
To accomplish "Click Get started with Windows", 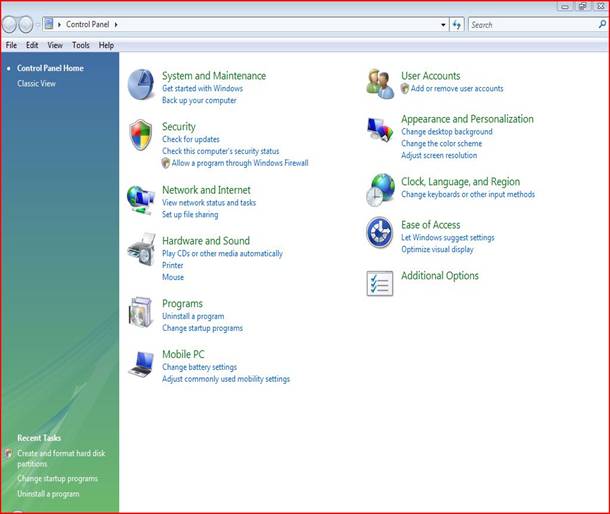I will click(202, 89).
